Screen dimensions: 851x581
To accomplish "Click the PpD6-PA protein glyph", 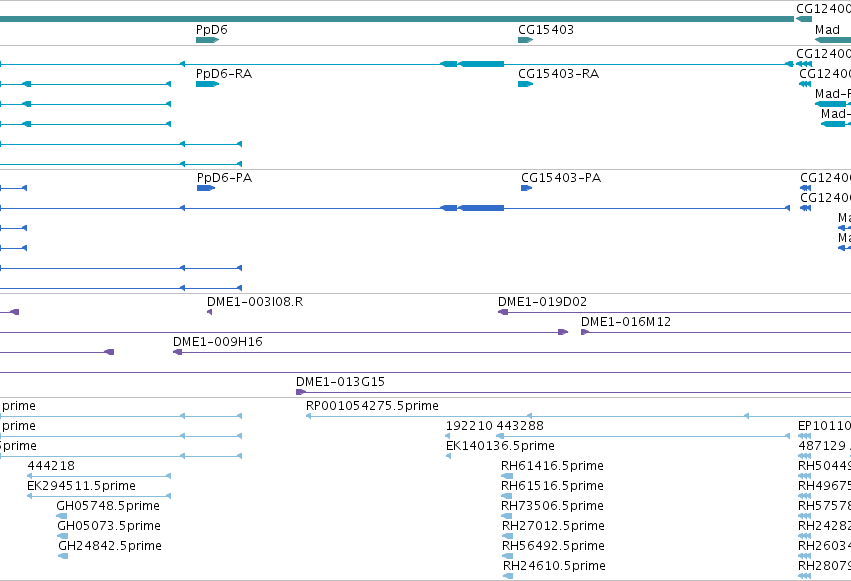I will 206,188.
